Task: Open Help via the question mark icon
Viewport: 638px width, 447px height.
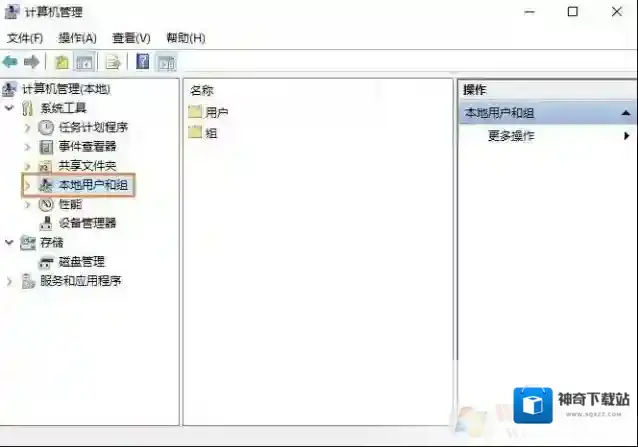Action: click(x=143, y=62)
